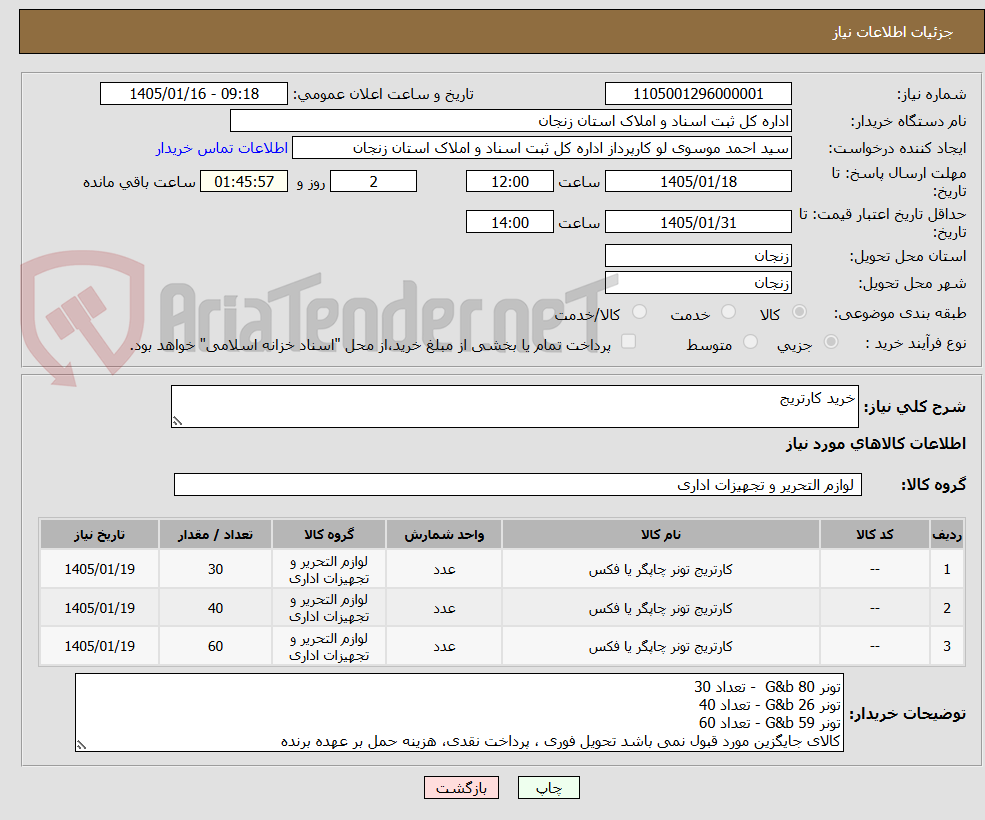985x820 pixels.
Task: Choose the متوسط purchase type radio
Action: [x=750, y=342]
